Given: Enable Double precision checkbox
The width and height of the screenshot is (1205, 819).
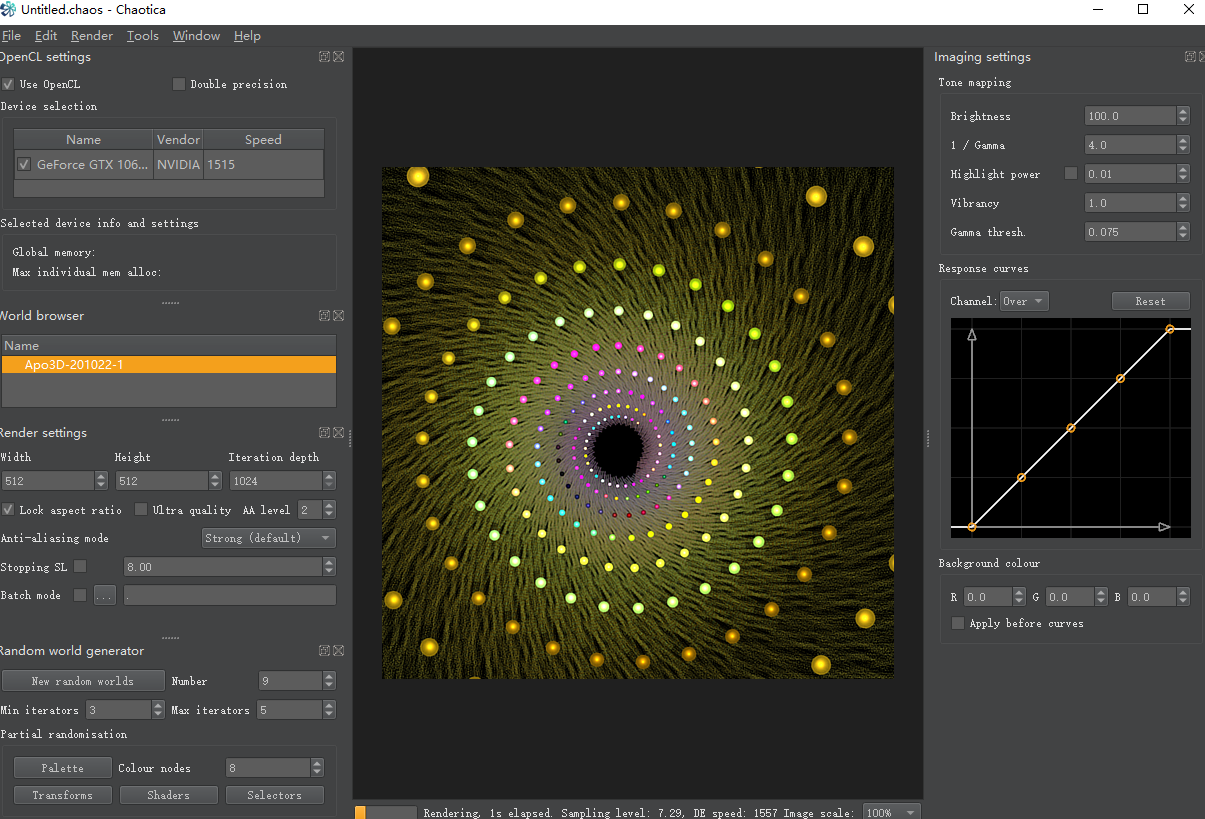Looking at the screenshot, I should pyautogui.click(x=180, y=85).
